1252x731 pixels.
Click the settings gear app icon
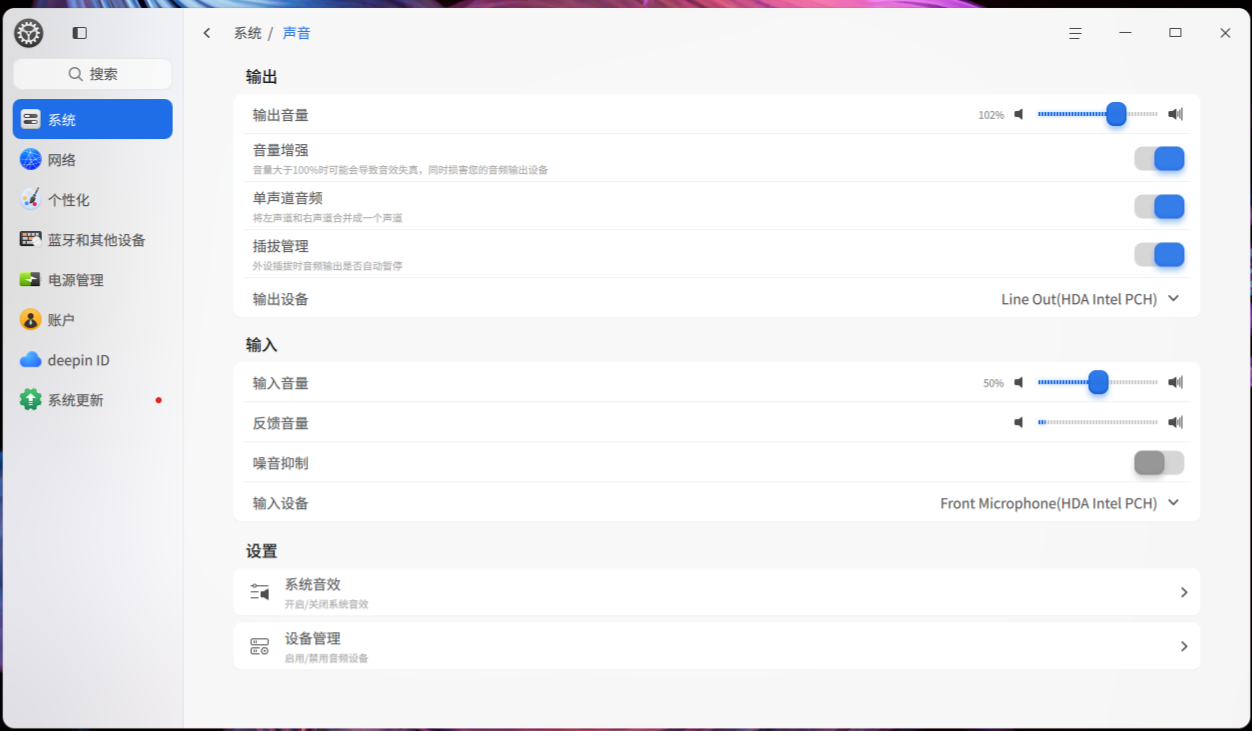(29, 33)
